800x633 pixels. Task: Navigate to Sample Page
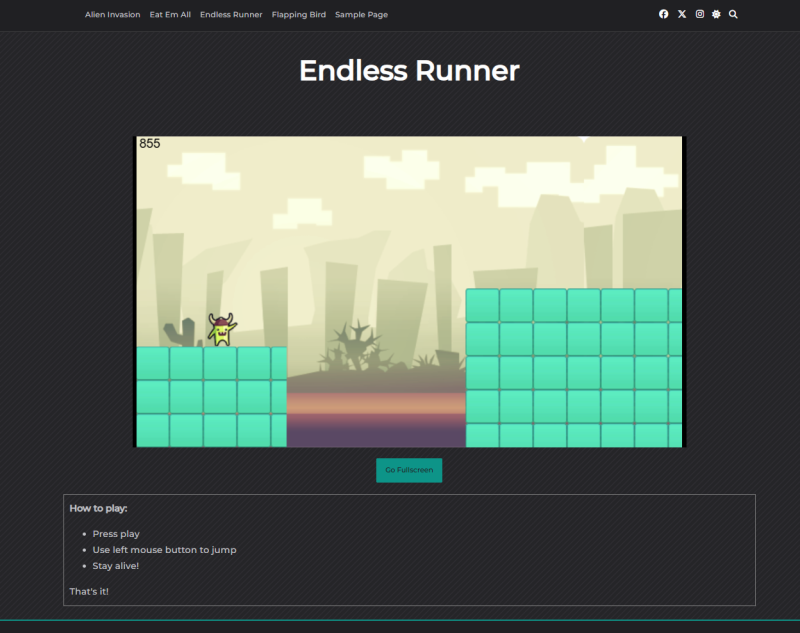[x=361, y=15]
